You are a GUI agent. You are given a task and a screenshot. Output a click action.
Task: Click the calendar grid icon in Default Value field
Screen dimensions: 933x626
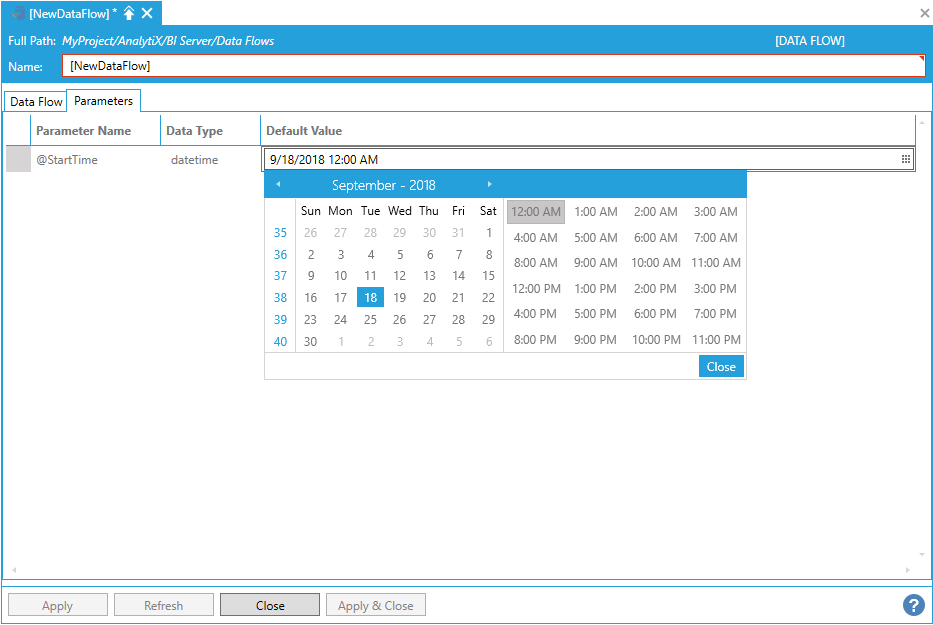coord(905,159)
